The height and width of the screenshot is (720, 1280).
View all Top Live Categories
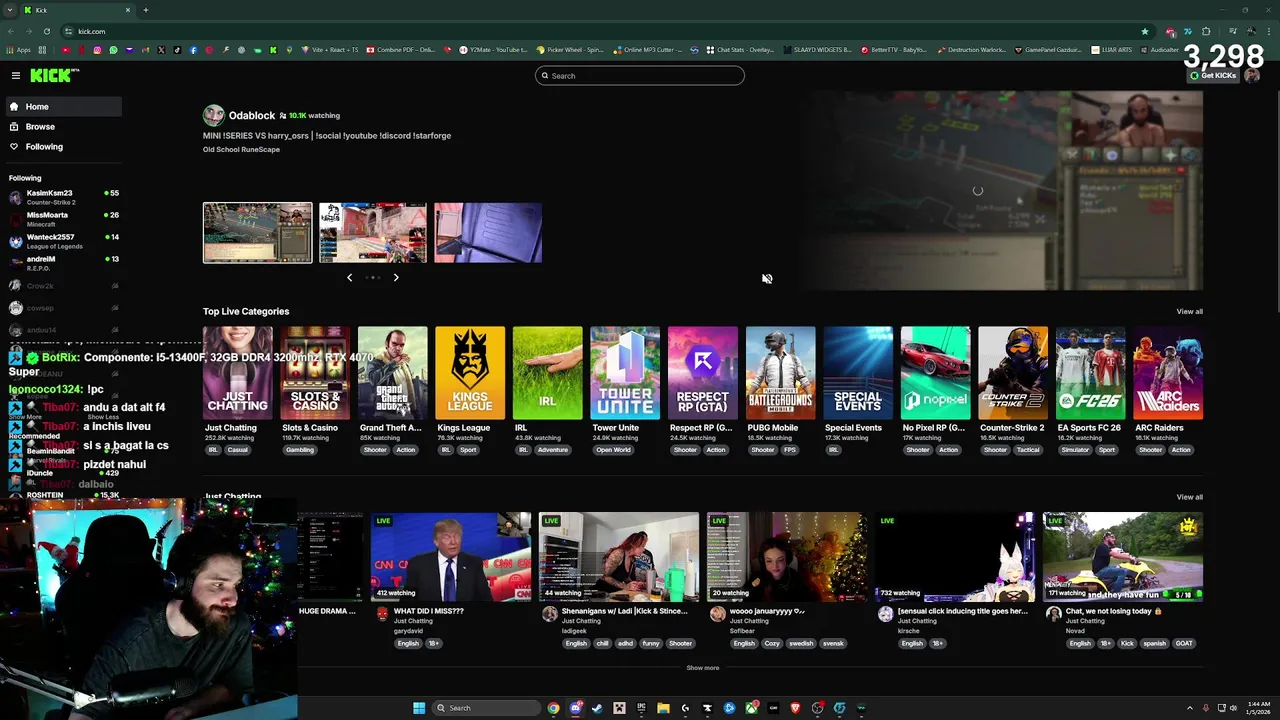tap(1189, 312)
